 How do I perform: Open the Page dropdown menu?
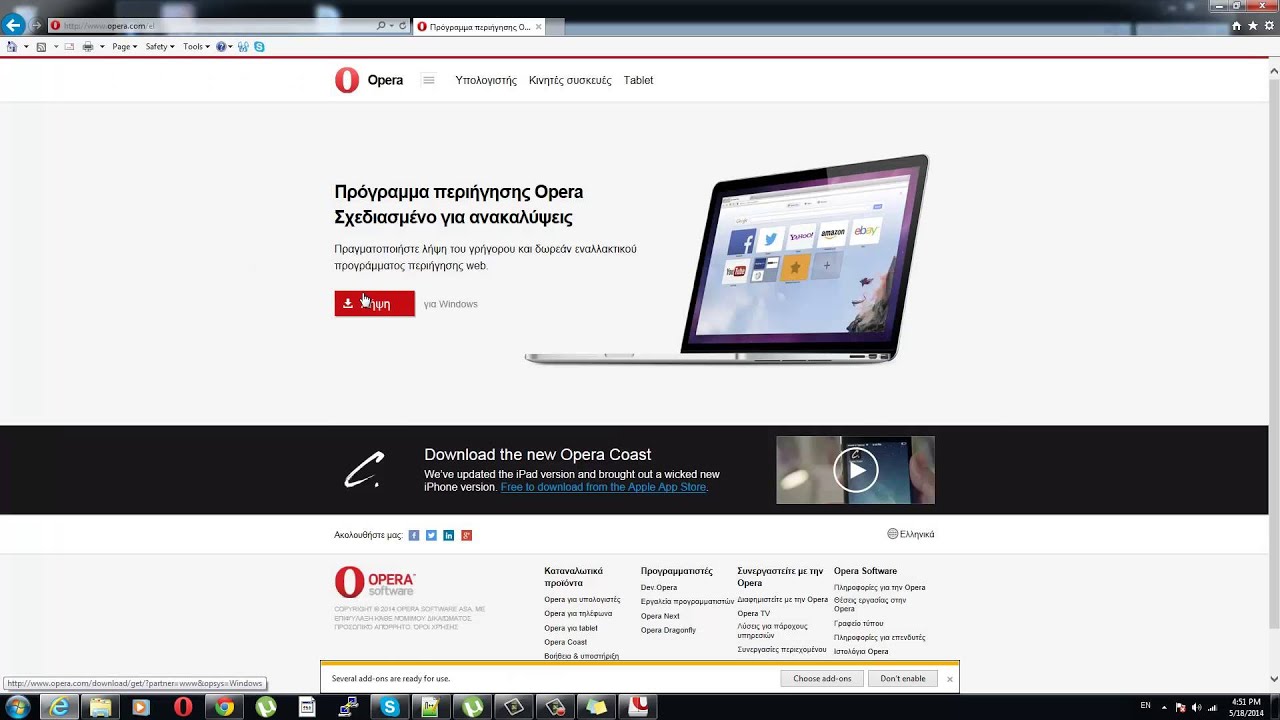coord(125,47)
